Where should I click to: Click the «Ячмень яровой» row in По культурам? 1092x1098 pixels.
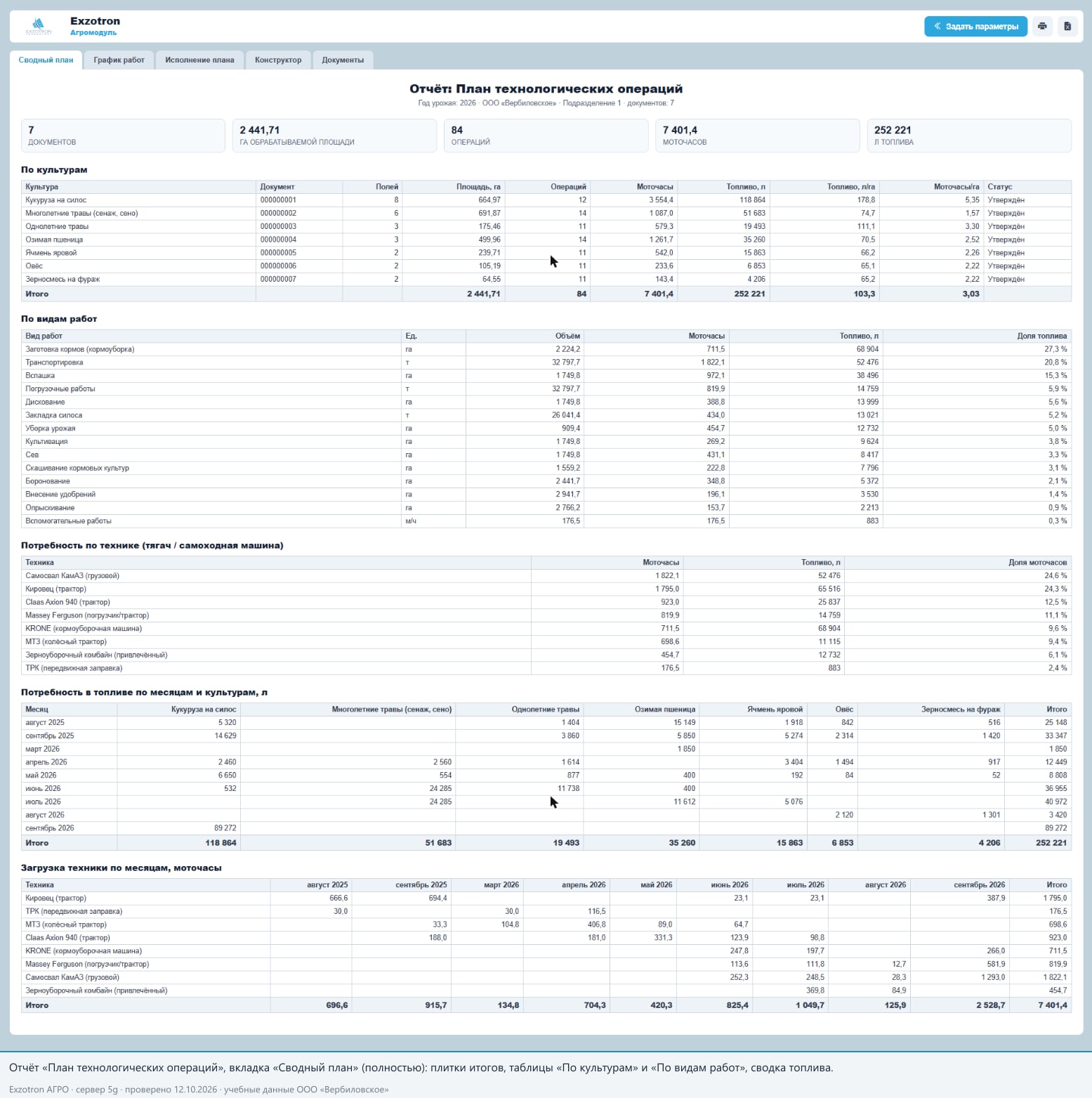[546, 253]
